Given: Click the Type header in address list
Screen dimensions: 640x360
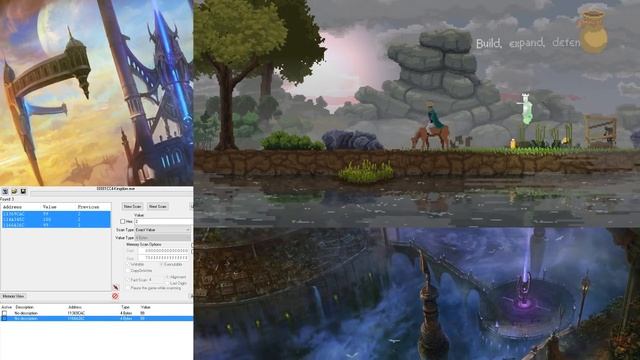Looking at the screenshot, I should (x=125, y=307).
